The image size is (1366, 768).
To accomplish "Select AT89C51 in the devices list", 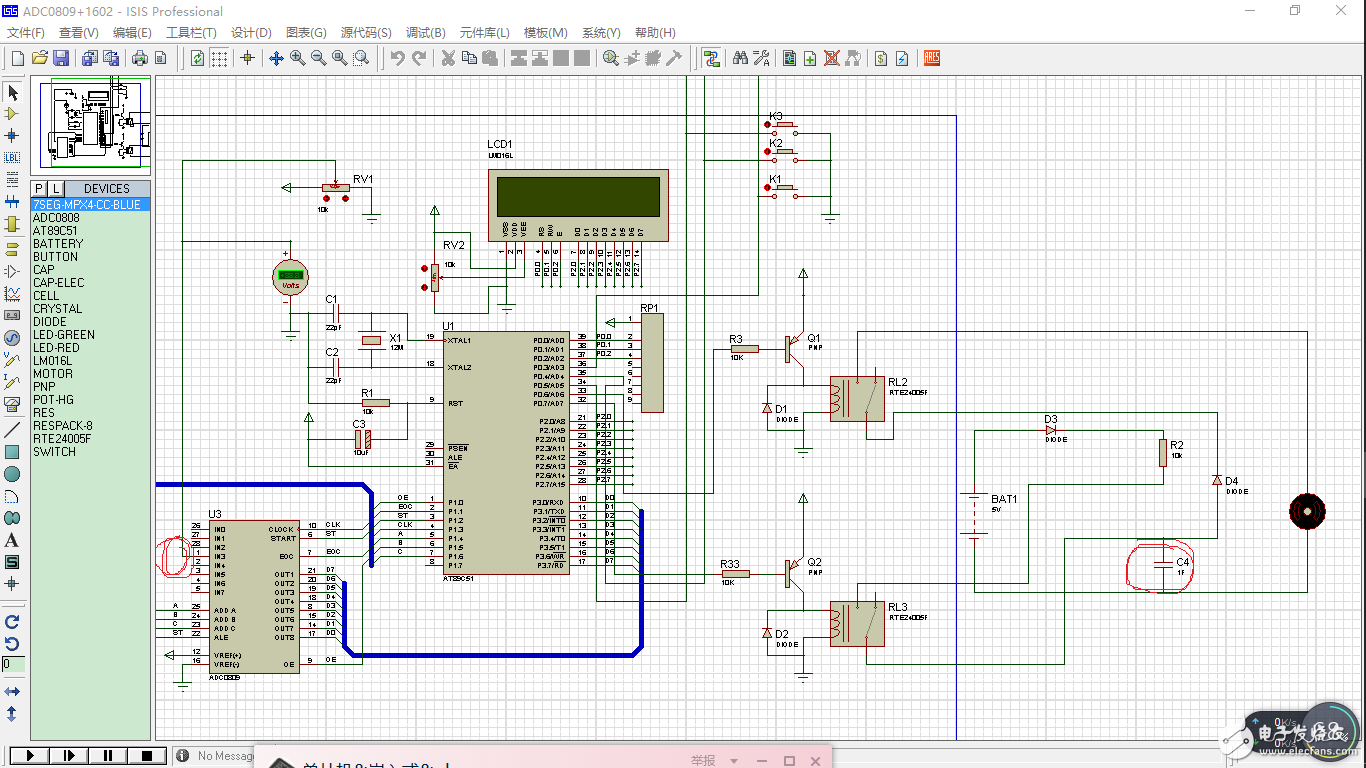I will (x=55, y=231).
